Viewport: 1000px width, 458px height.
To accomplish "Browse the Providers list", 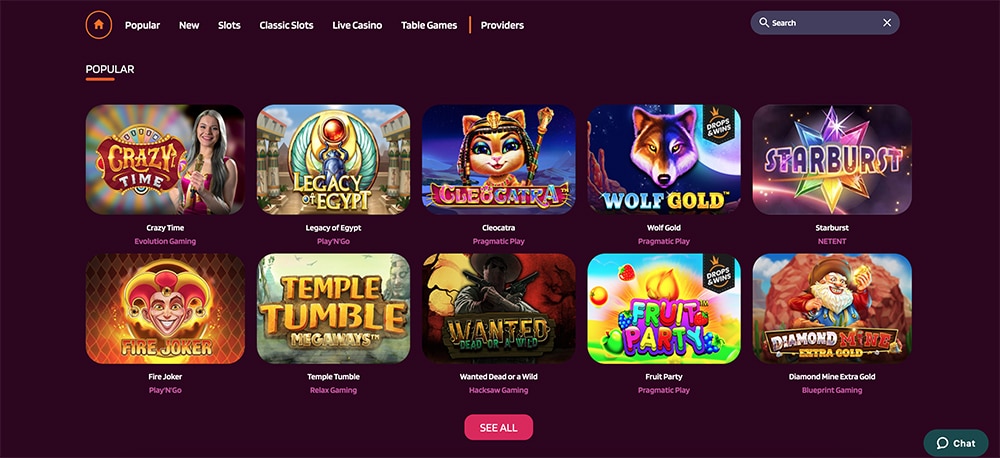I will tap(502, 26).
